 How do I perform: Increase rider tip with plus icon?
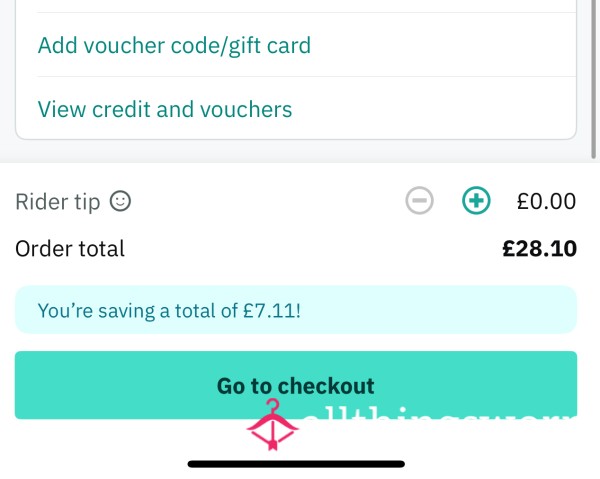click(476, 200)
